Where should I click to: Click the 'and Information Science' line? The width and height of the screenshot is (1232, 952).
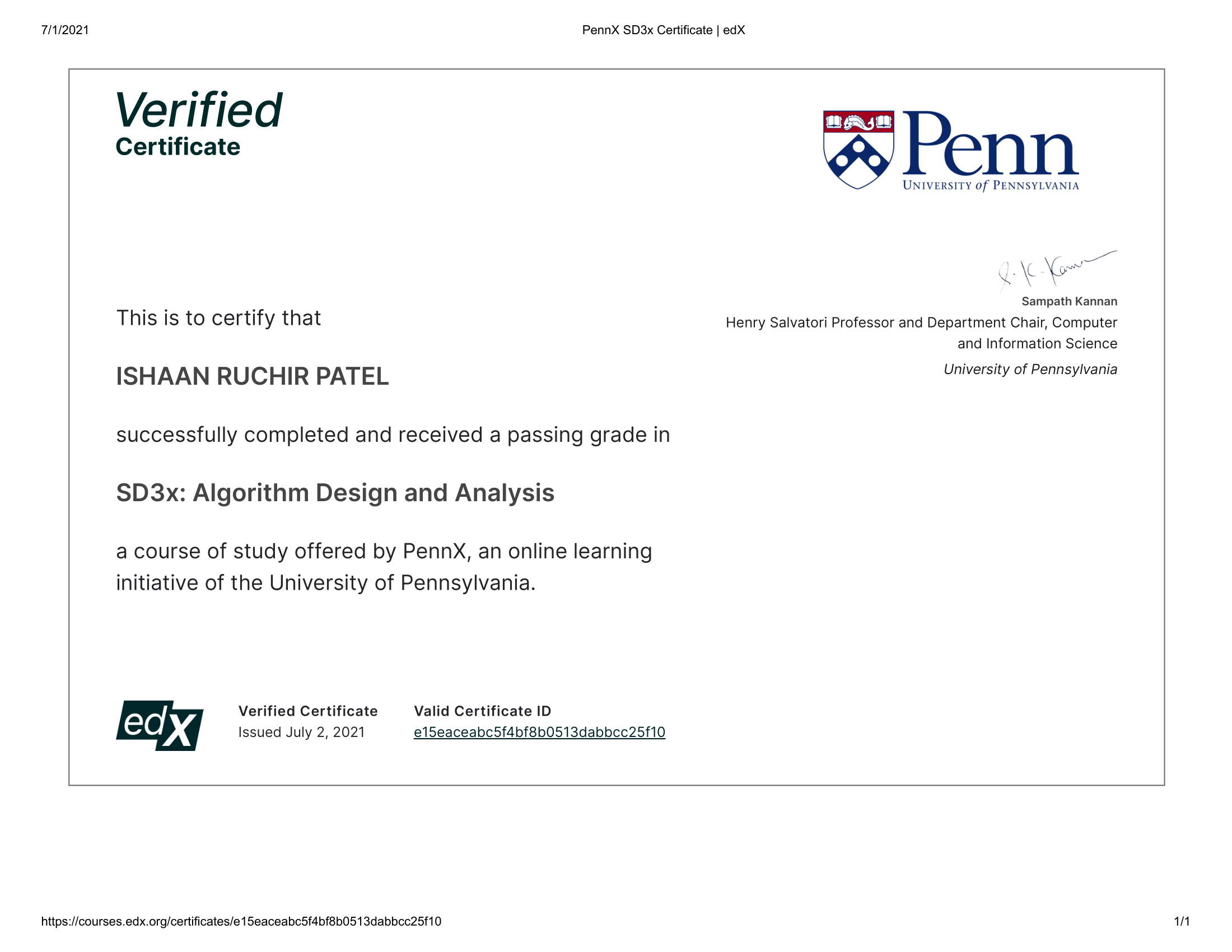1037,343
